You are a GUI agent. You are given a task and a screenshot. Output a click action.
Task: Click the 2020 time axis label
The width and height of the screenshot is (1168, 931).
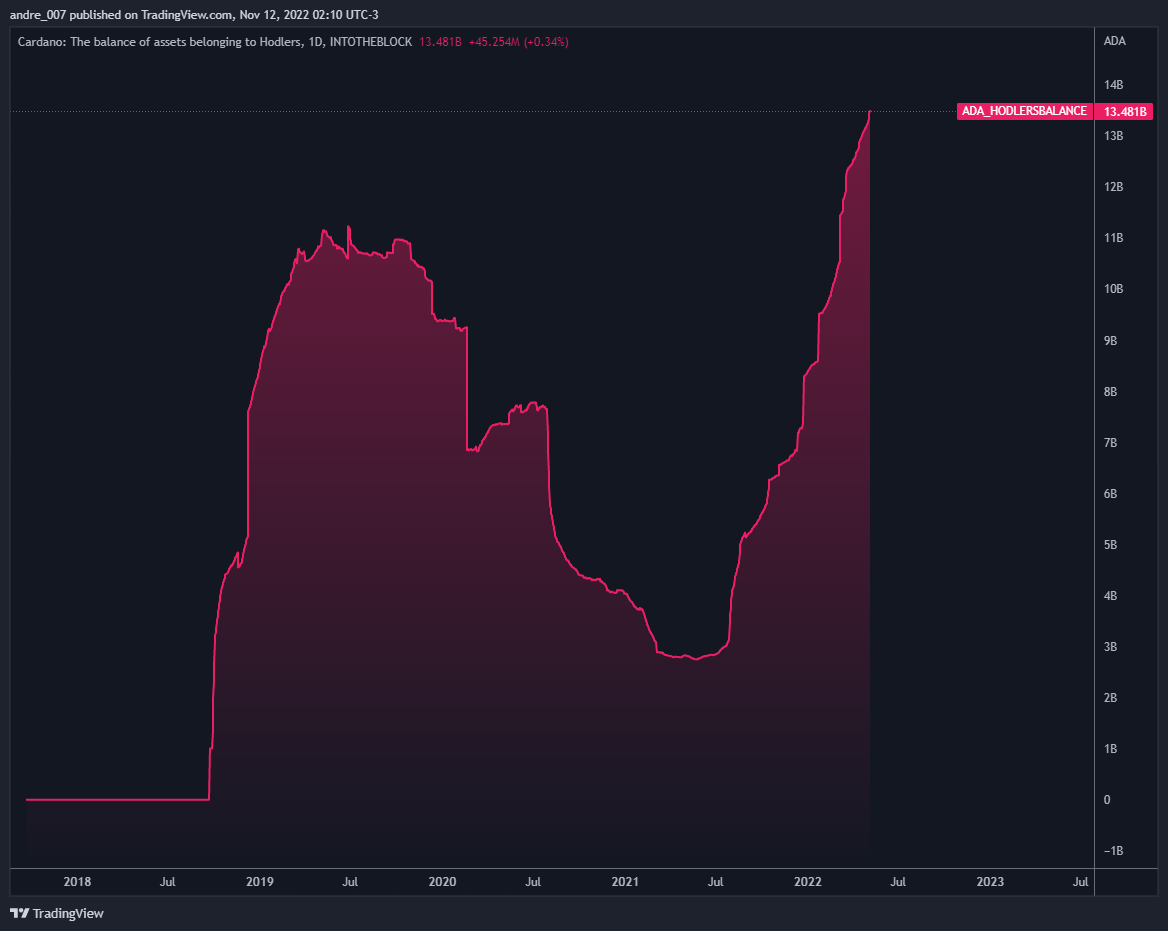(442, 882)
